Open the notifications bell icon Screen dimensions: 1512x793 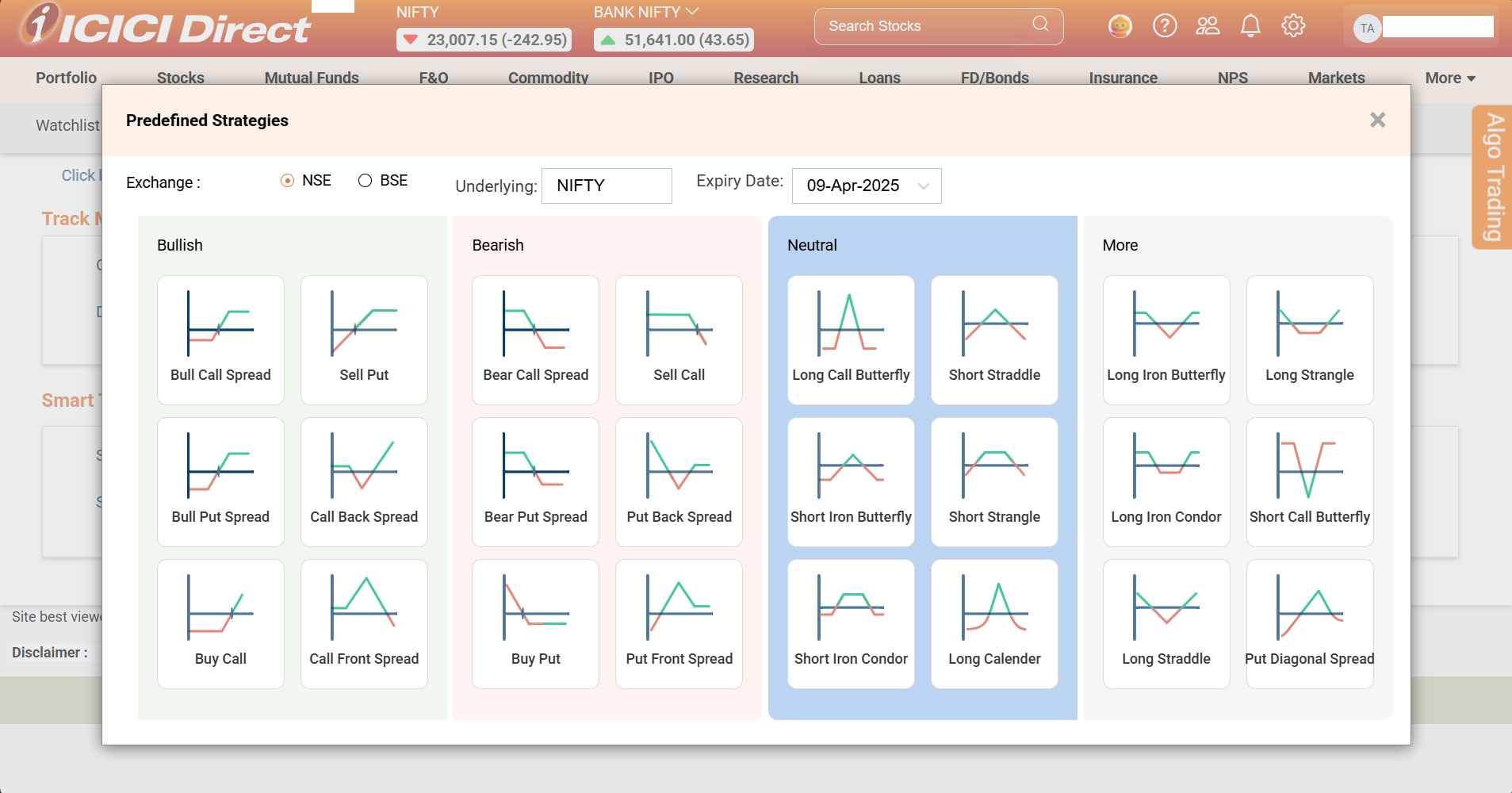[1250, 26]
